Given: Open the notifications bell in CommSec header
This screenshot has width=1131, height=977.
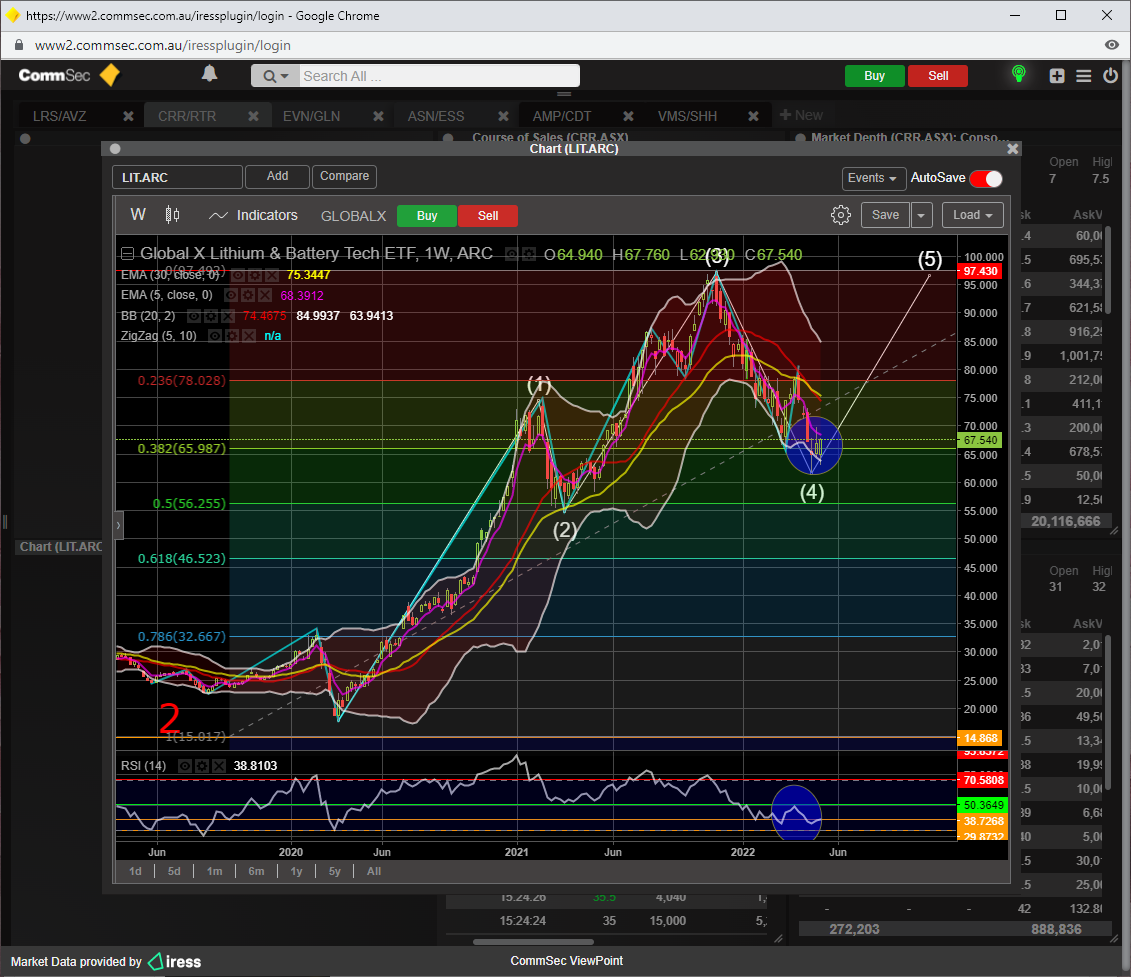Looking at the screenshot, I should tap(209, 74).
